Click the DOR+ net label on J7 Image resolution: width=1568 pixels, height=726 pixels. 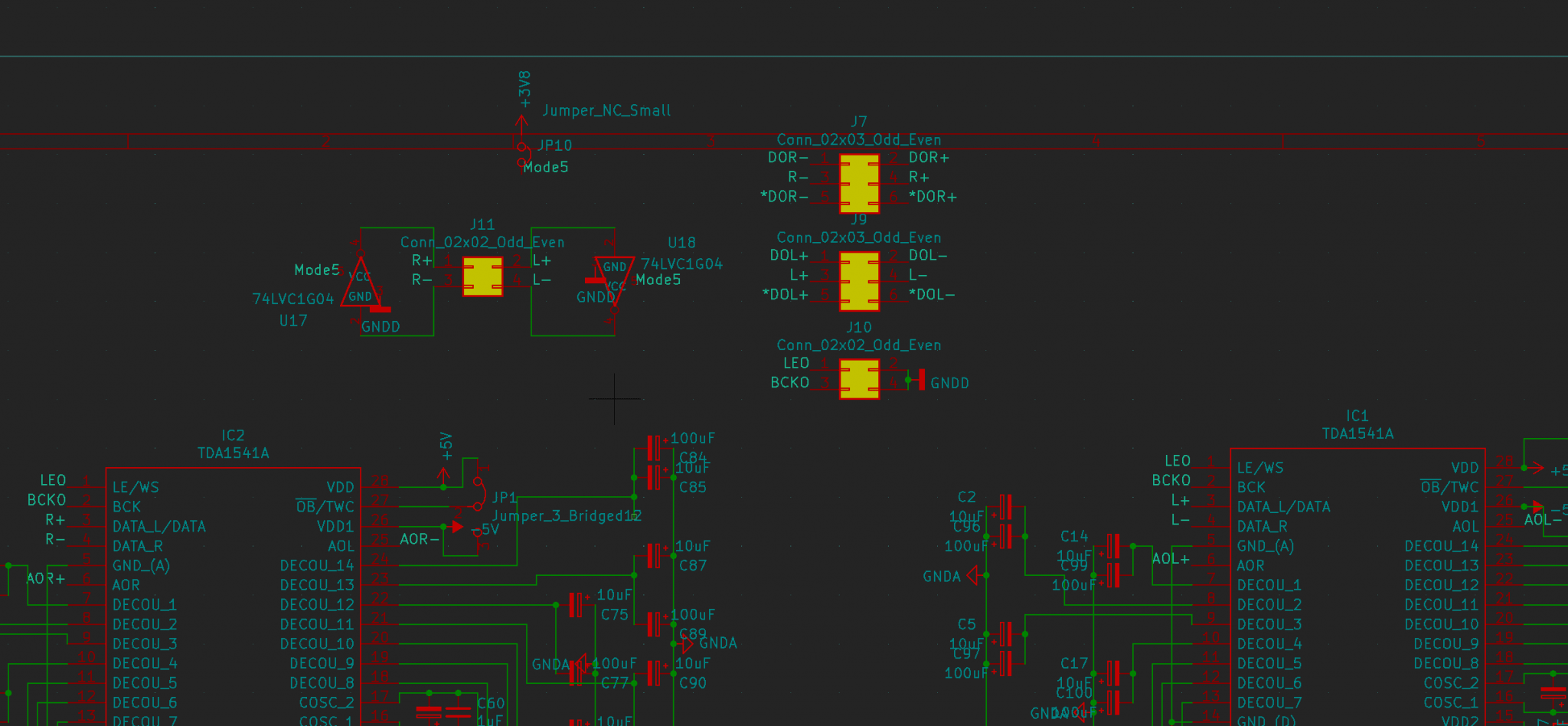click(x=929, y=158)
